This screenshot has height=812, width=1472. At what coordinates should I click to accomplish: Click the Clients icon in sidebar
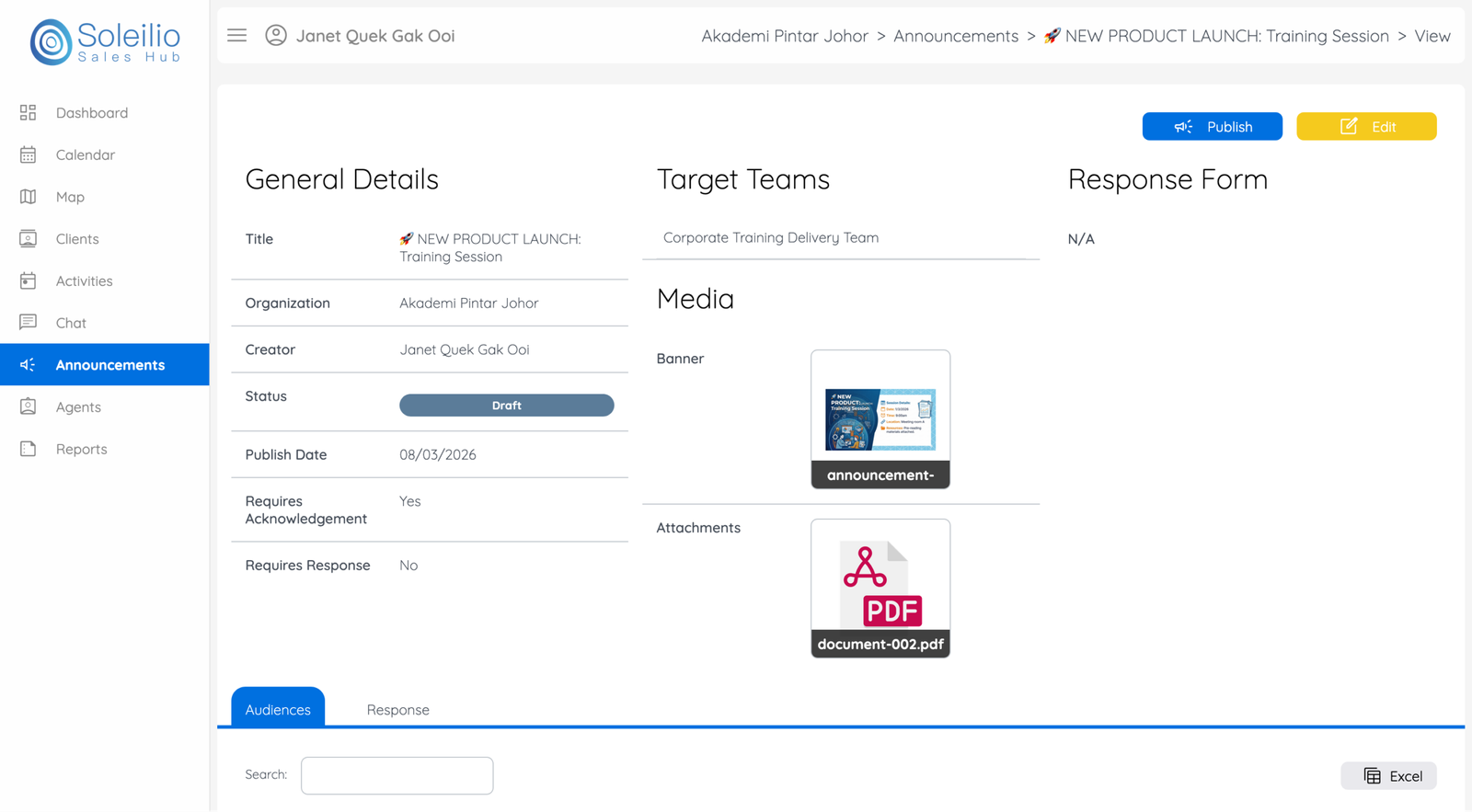coord(29,239)
